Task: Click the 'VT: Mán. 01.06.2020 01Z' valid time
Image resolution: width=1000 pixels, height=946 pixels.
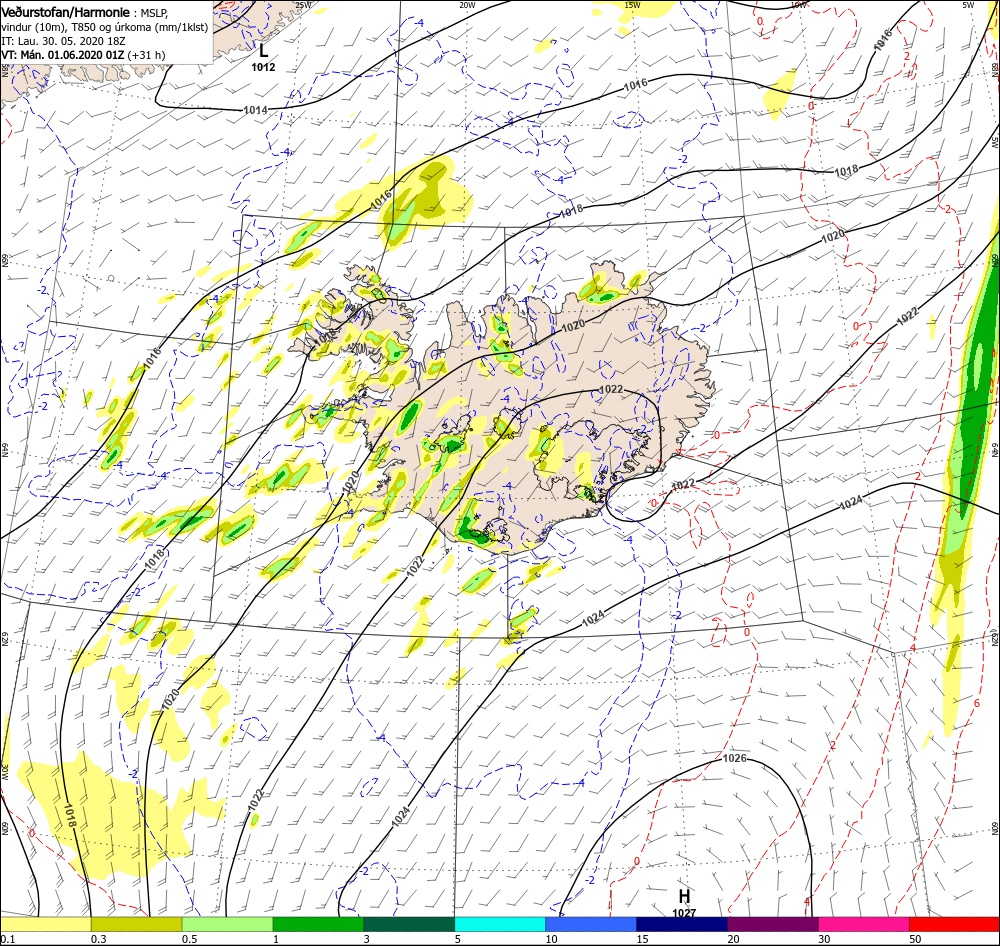Action: [62, 55]
